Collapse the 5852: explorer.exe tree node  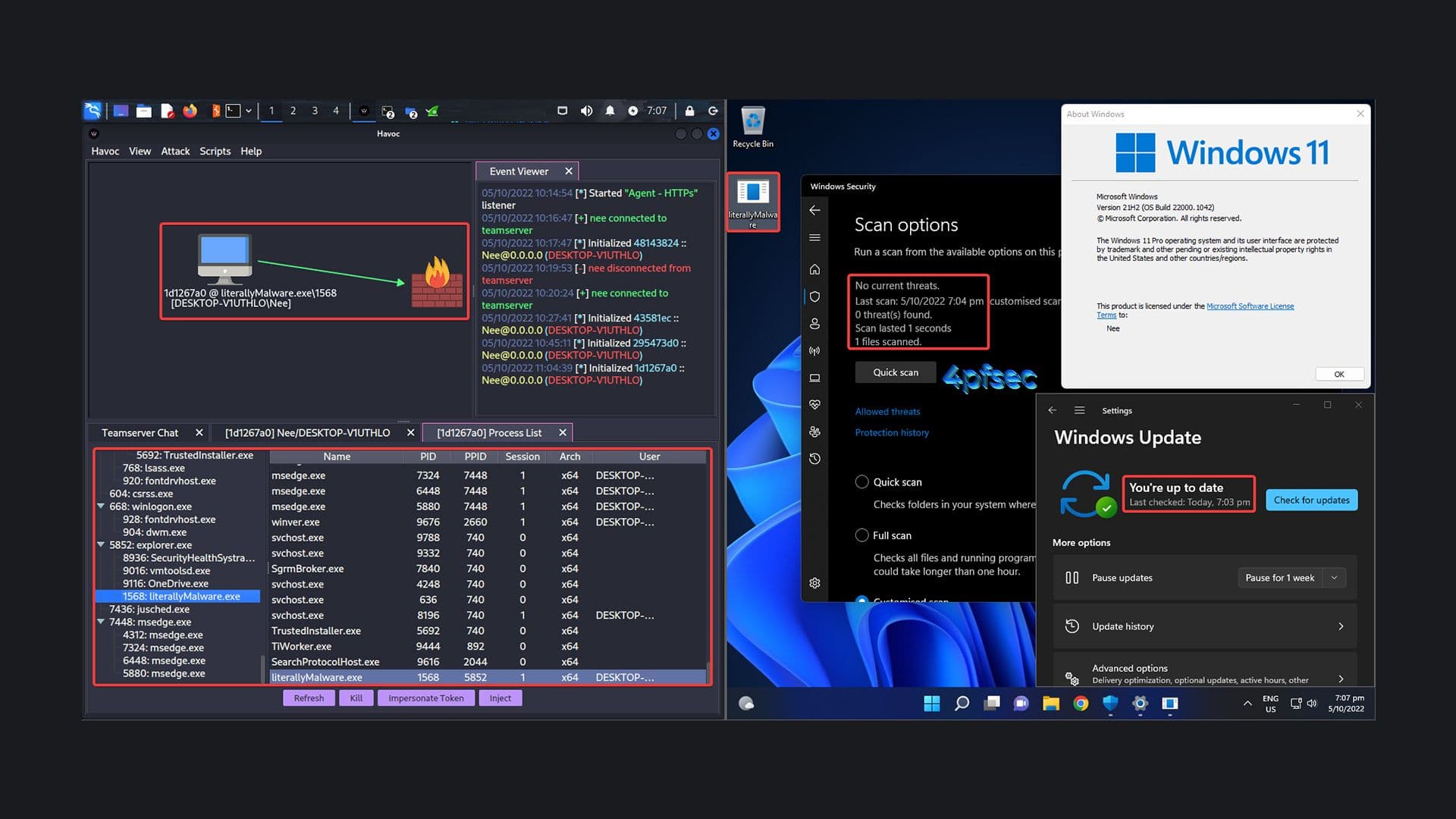[x=101, y=544]
